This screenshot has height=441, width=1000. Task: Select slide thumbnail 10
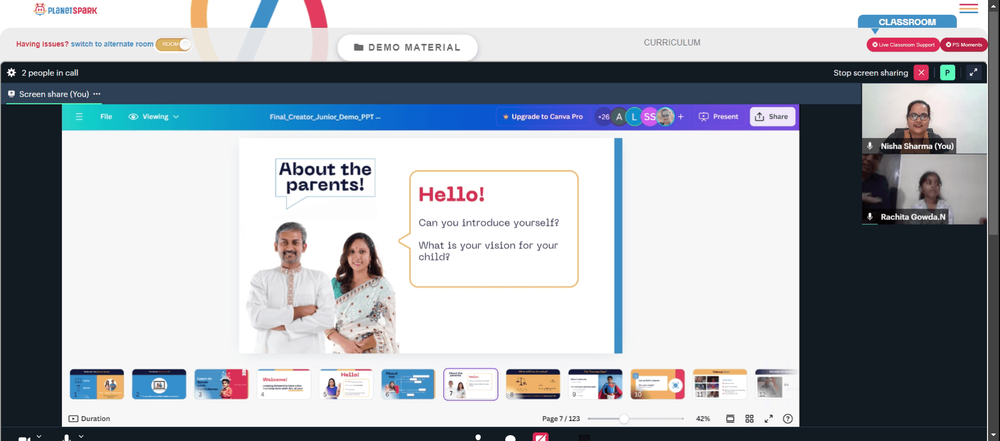pyautogui.click(x=658, y=384)
